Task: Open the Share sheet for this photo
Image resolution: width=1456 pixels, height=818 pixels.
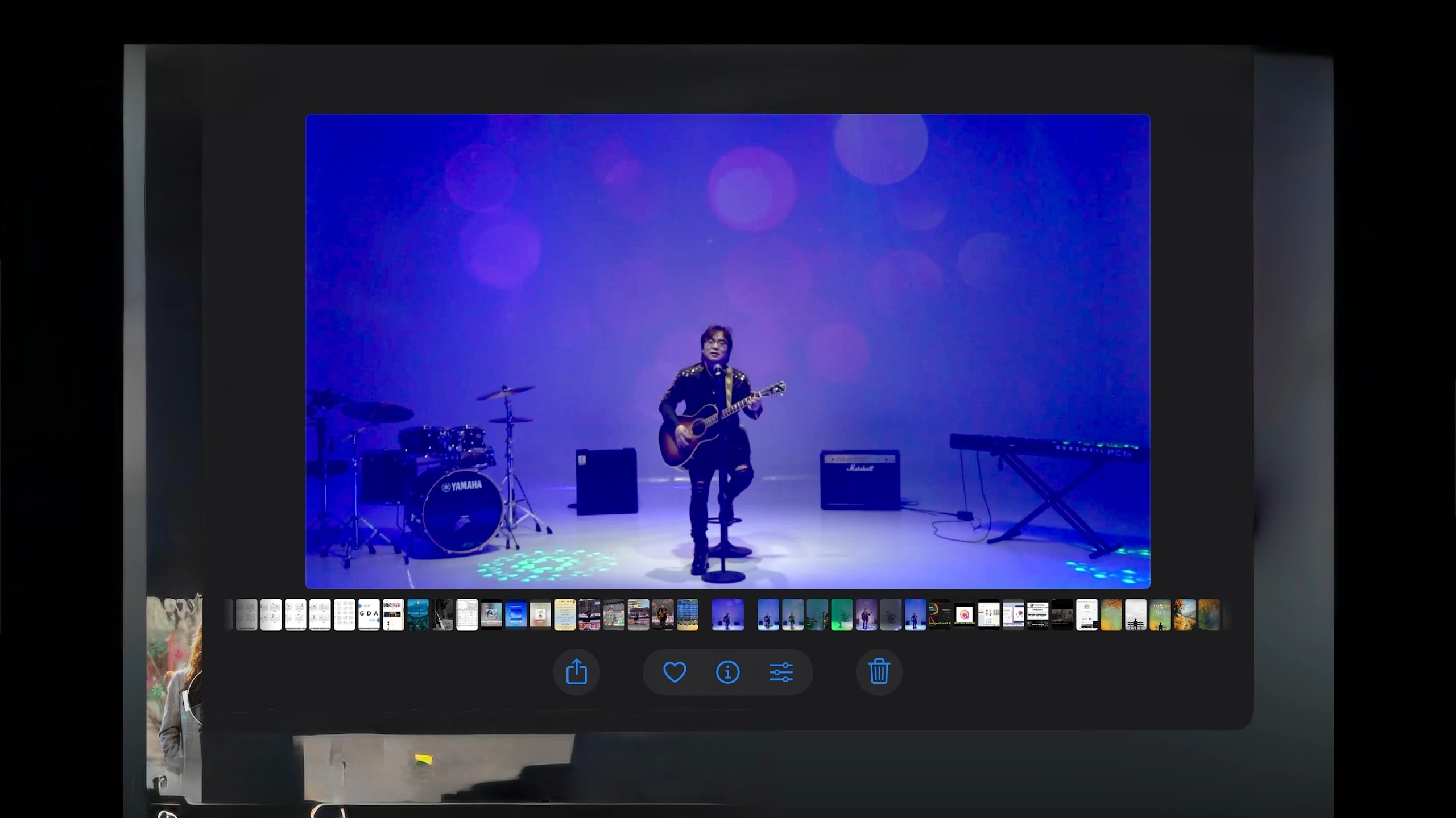Action: tap(576, 672)
